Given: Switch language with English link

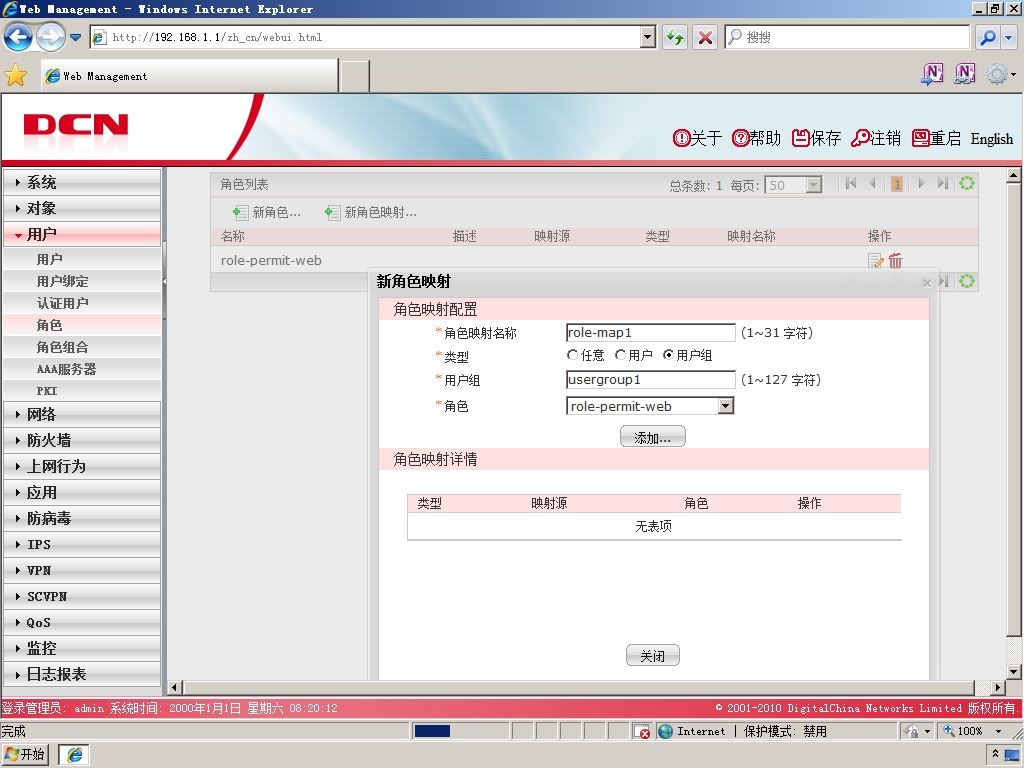Looking at the screenshot, I should 991,138.
